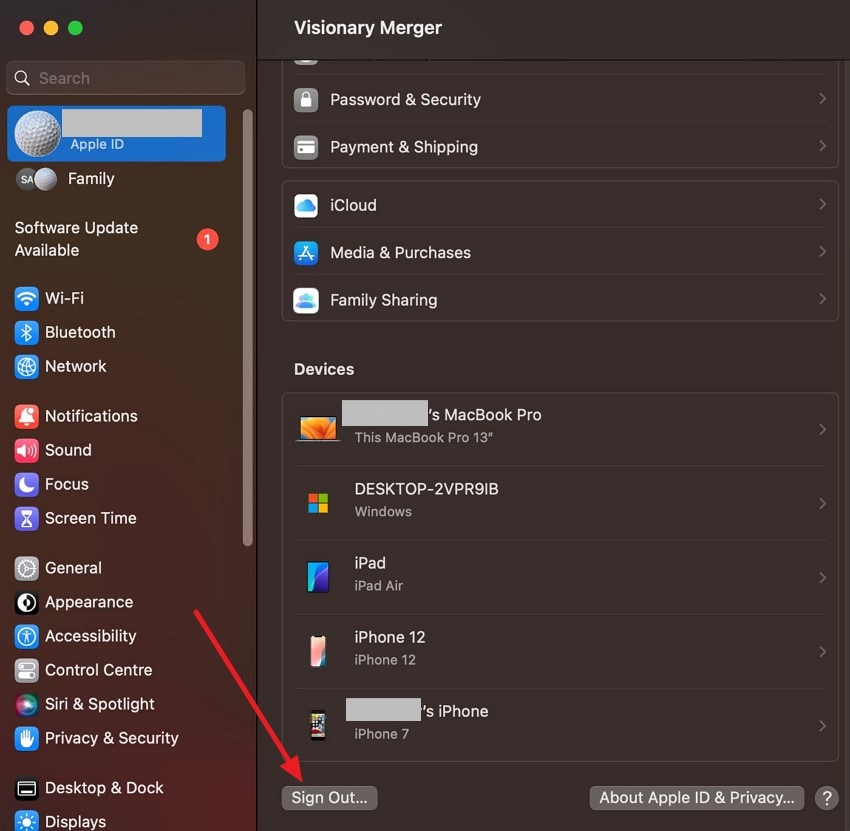Click the "Devices" section heading
The height and width of the screenshot is (831, 850).
pyautogui.click(x=324, y=369)
